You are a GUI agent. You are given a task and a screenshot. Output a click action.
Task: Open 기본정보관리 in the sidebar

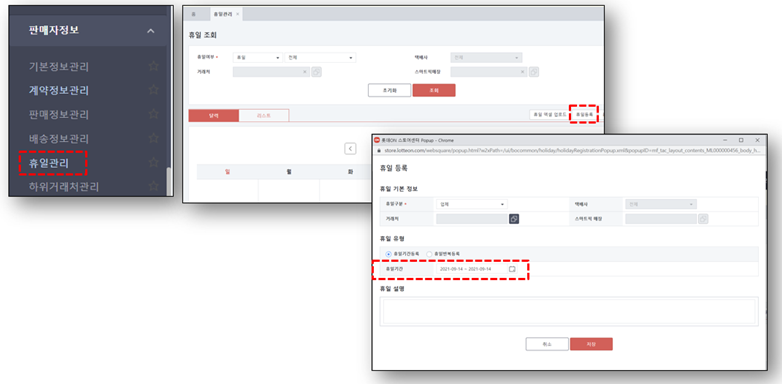click(x=59, y=66)
